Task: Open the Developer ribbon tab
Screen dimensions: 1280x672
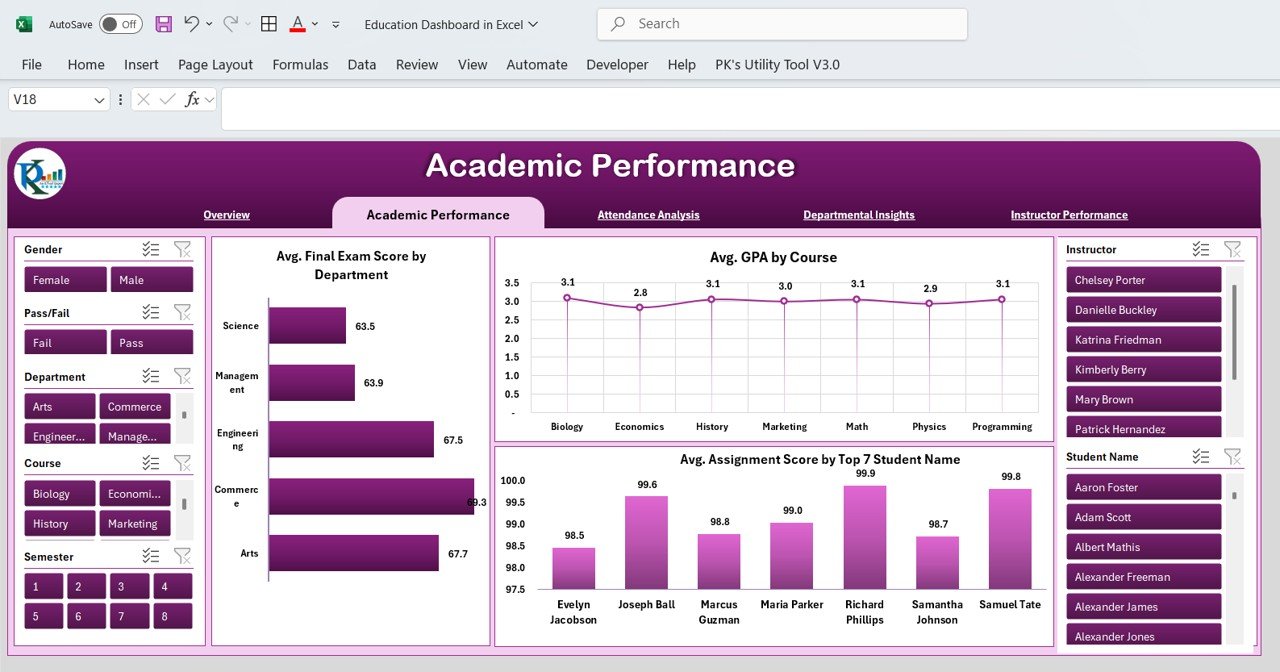Action: 617,64
